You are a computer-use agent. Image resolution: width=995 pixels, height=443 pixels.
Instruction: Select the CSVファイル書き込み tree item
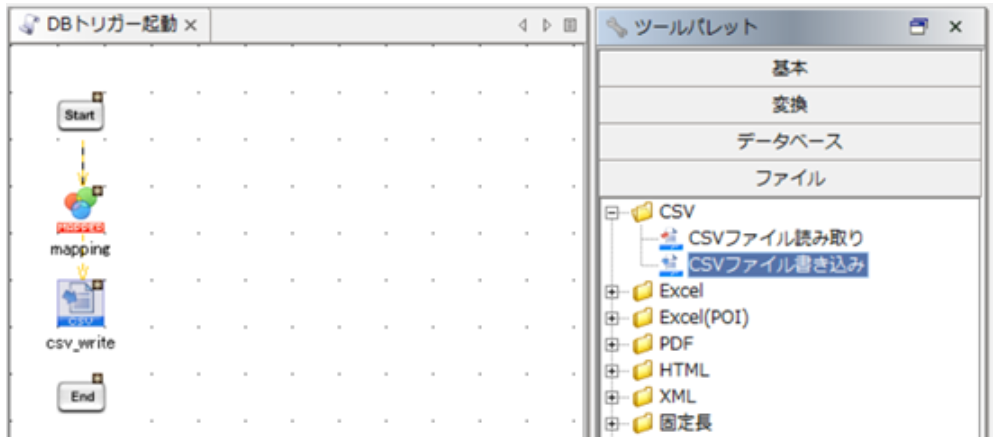pyautogui.click(x=777, y=265)
